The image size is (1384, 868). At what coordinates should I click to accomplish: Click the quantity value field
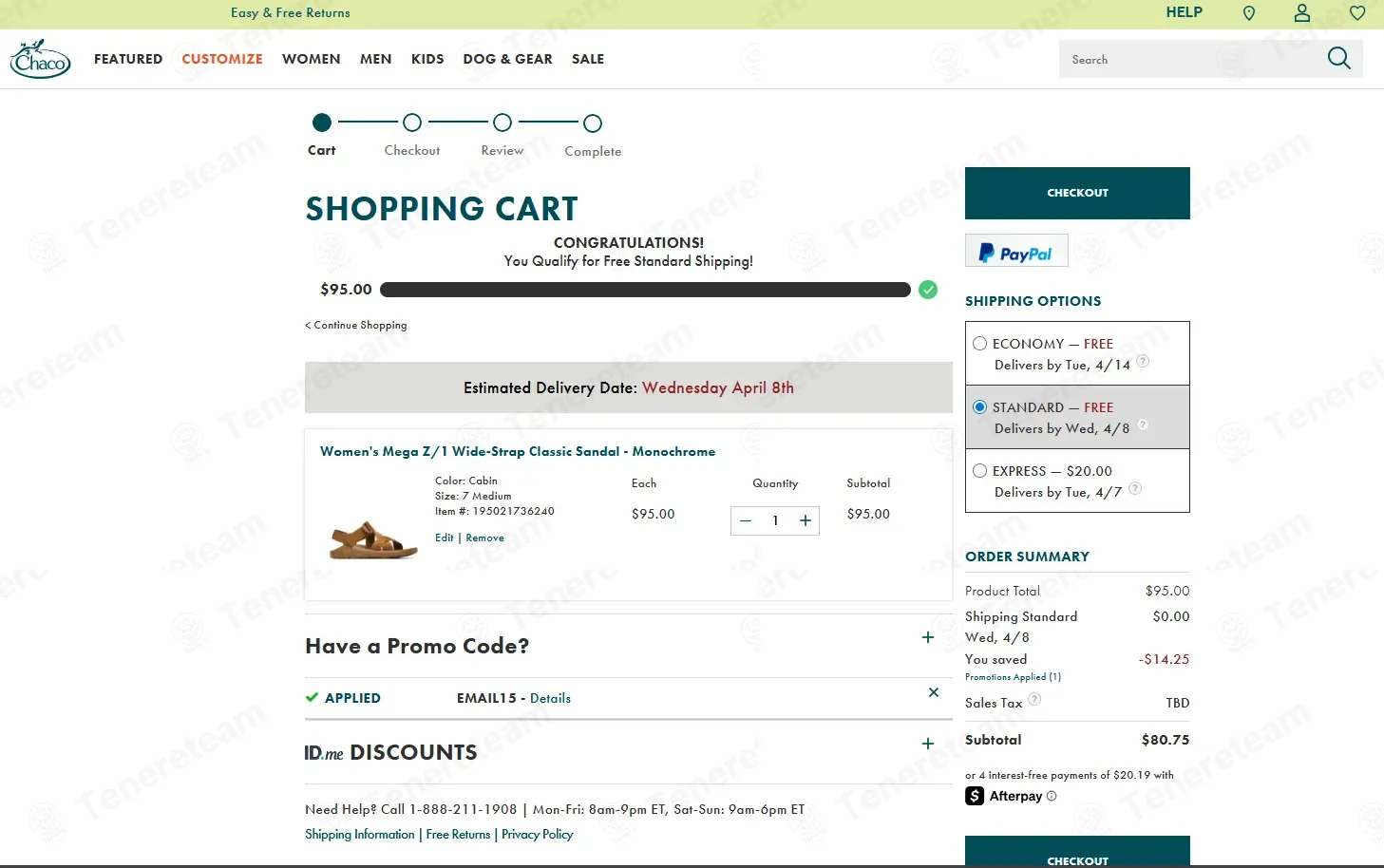(775, 520)
